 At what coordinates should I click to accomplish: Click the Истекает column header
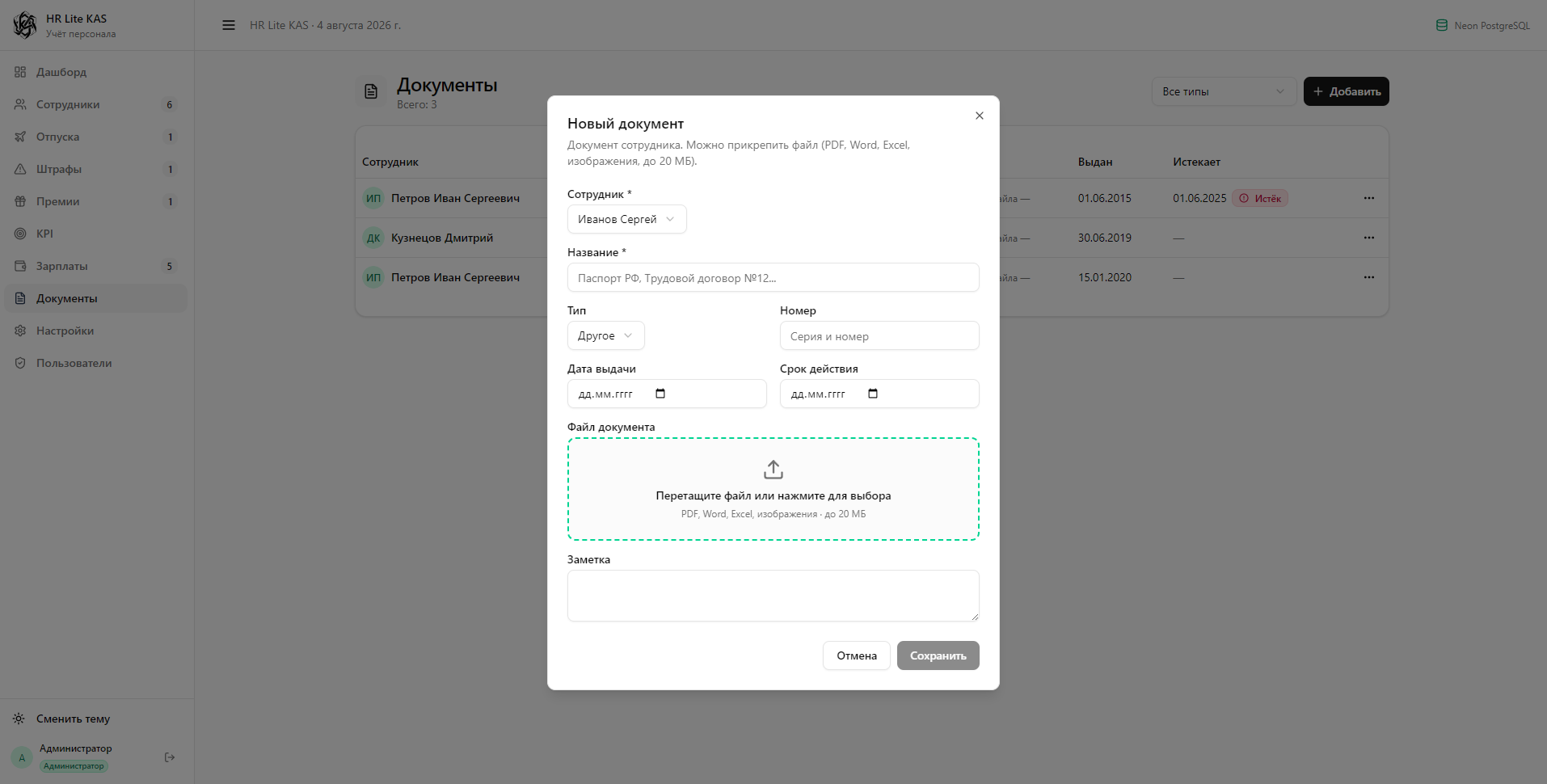[1197, 162]
